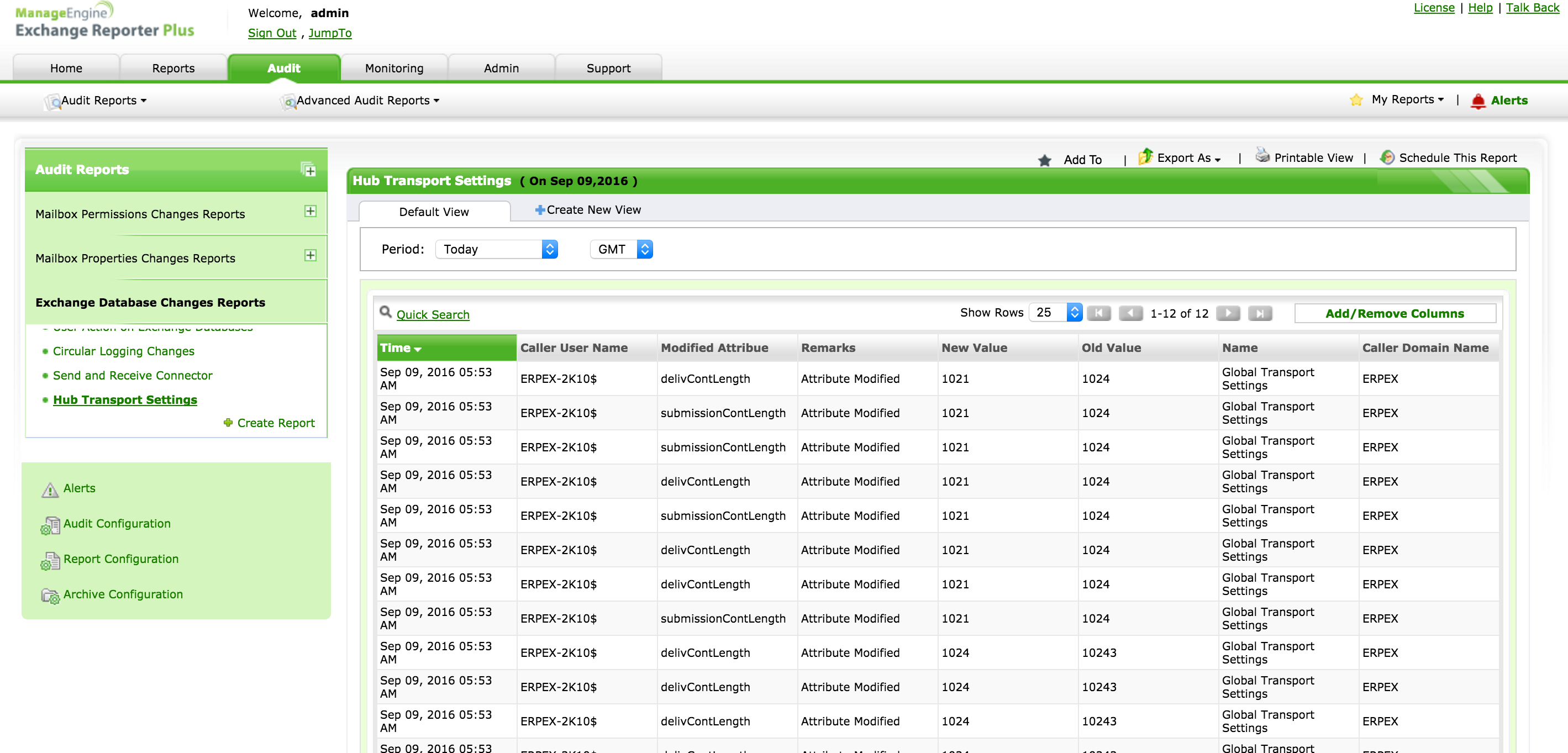Open the red Alerts bell icon
Viewport: 1568px width, 753px height.
(x=1477, y=101)
